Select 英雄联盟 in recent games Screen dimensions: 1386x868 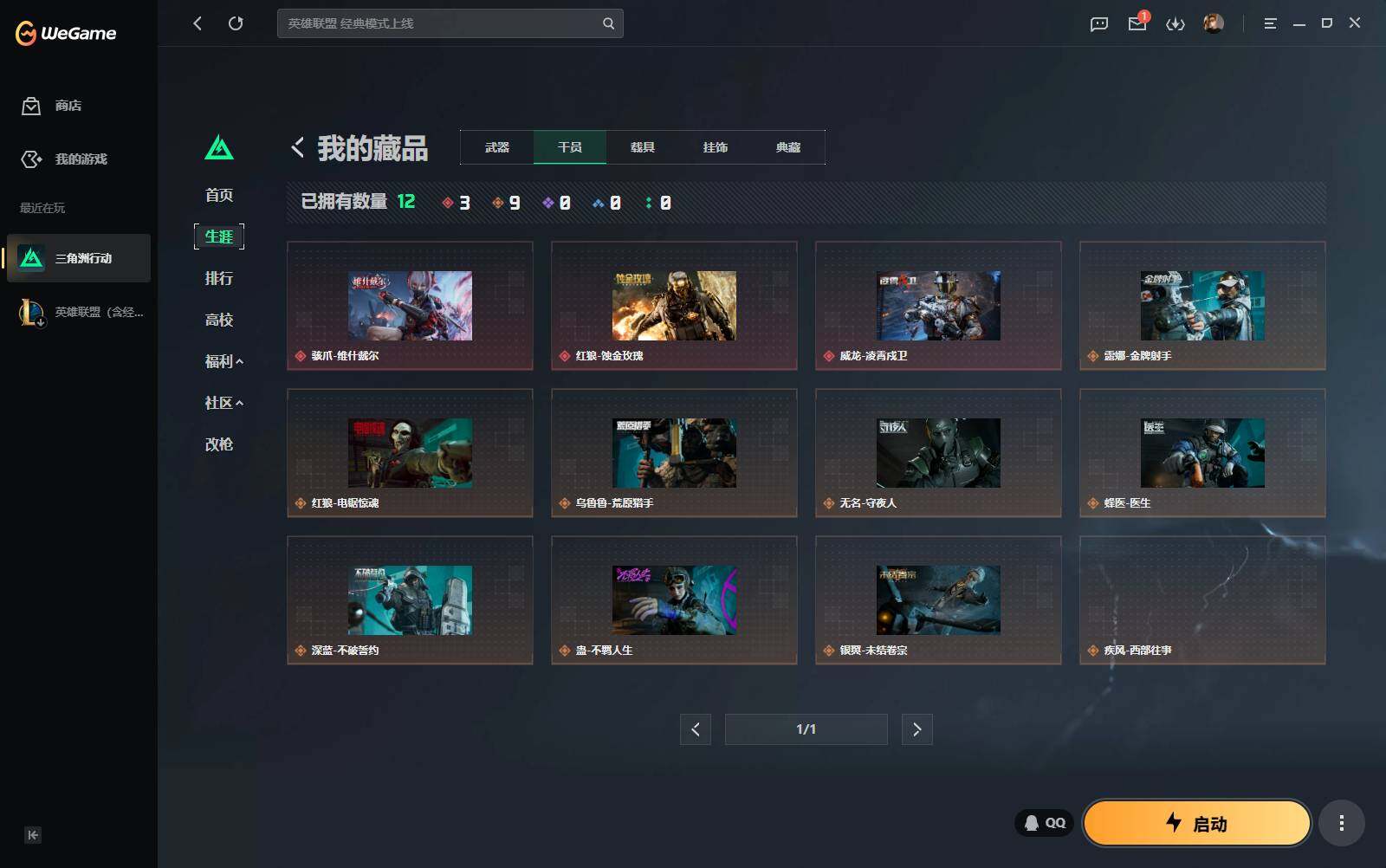(79, 312)
